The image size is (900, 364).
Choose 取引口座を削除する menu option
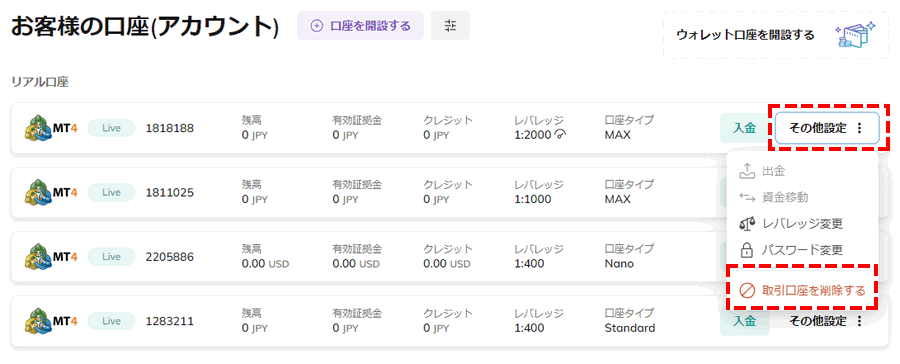tap(802, 291)
